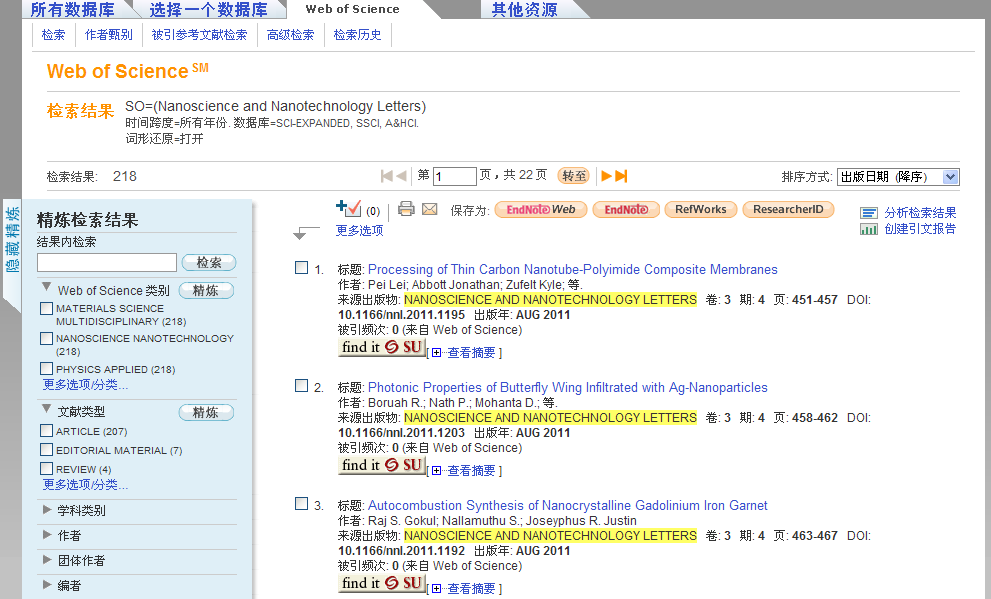This screenshot has width=991, height=599.
Task: Save to ResearcherID button
Action: click(788, 210)
